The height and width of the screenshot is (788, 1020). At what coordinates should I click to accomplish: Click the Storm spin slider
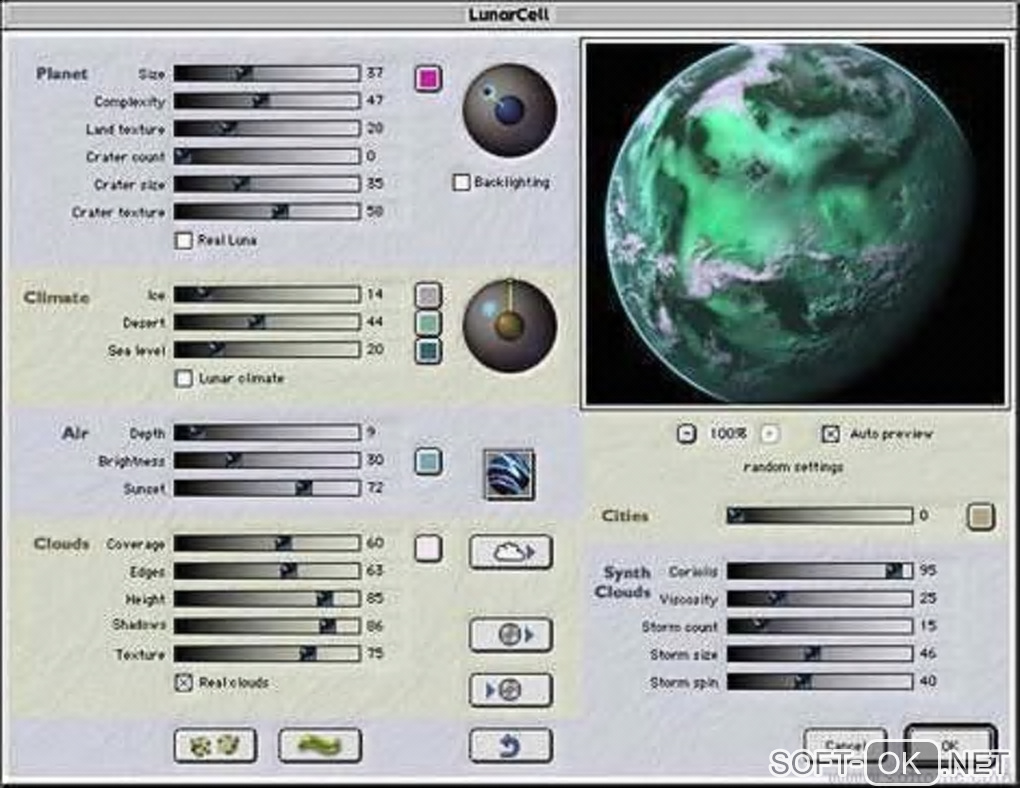pyautogui.click(x=820, y=682)
